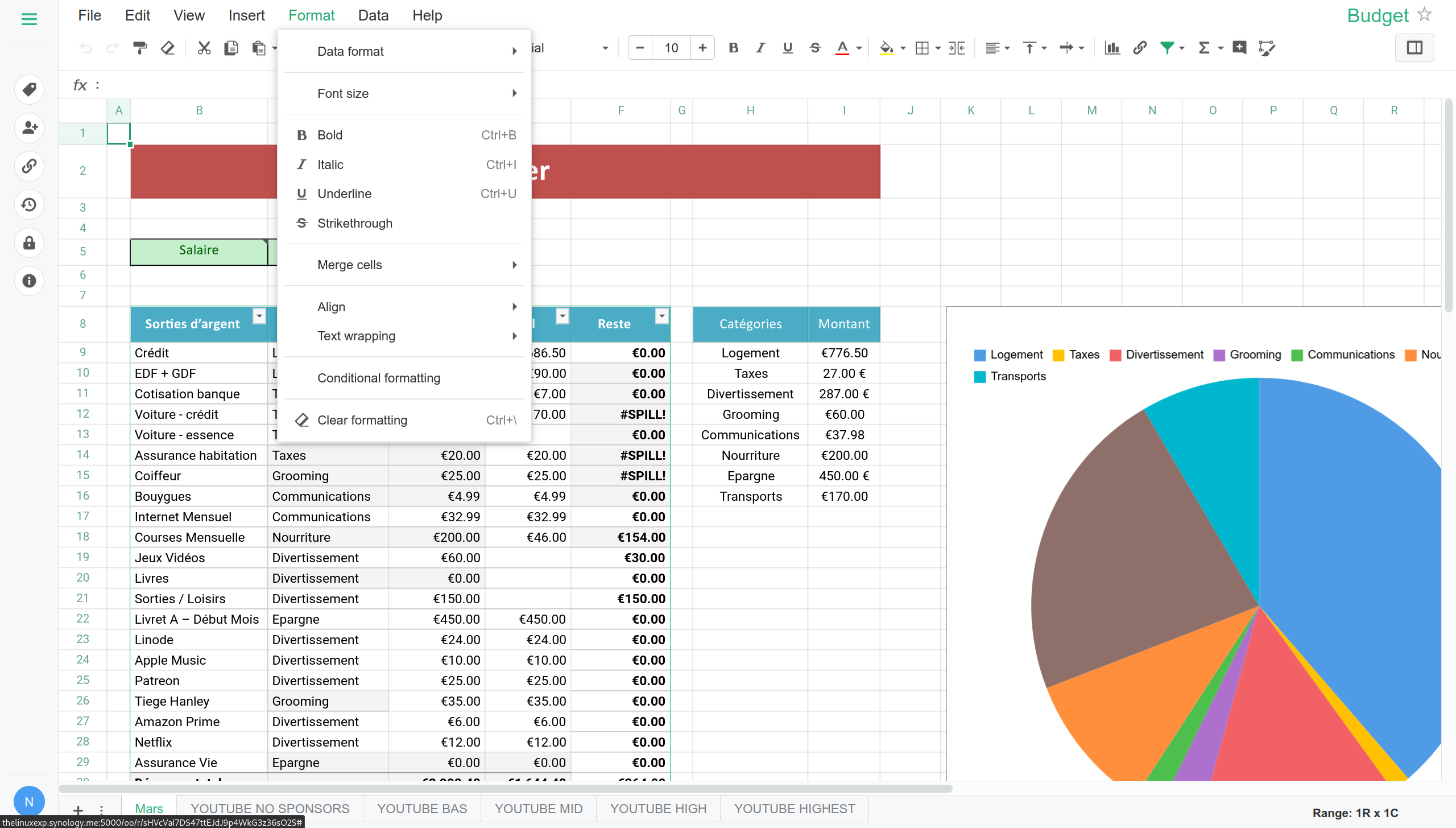Click the insert chart icon
Image resolution: width=1456 pixels, height=828 pixels.
pyautogui.click(x=1112, y=48)
